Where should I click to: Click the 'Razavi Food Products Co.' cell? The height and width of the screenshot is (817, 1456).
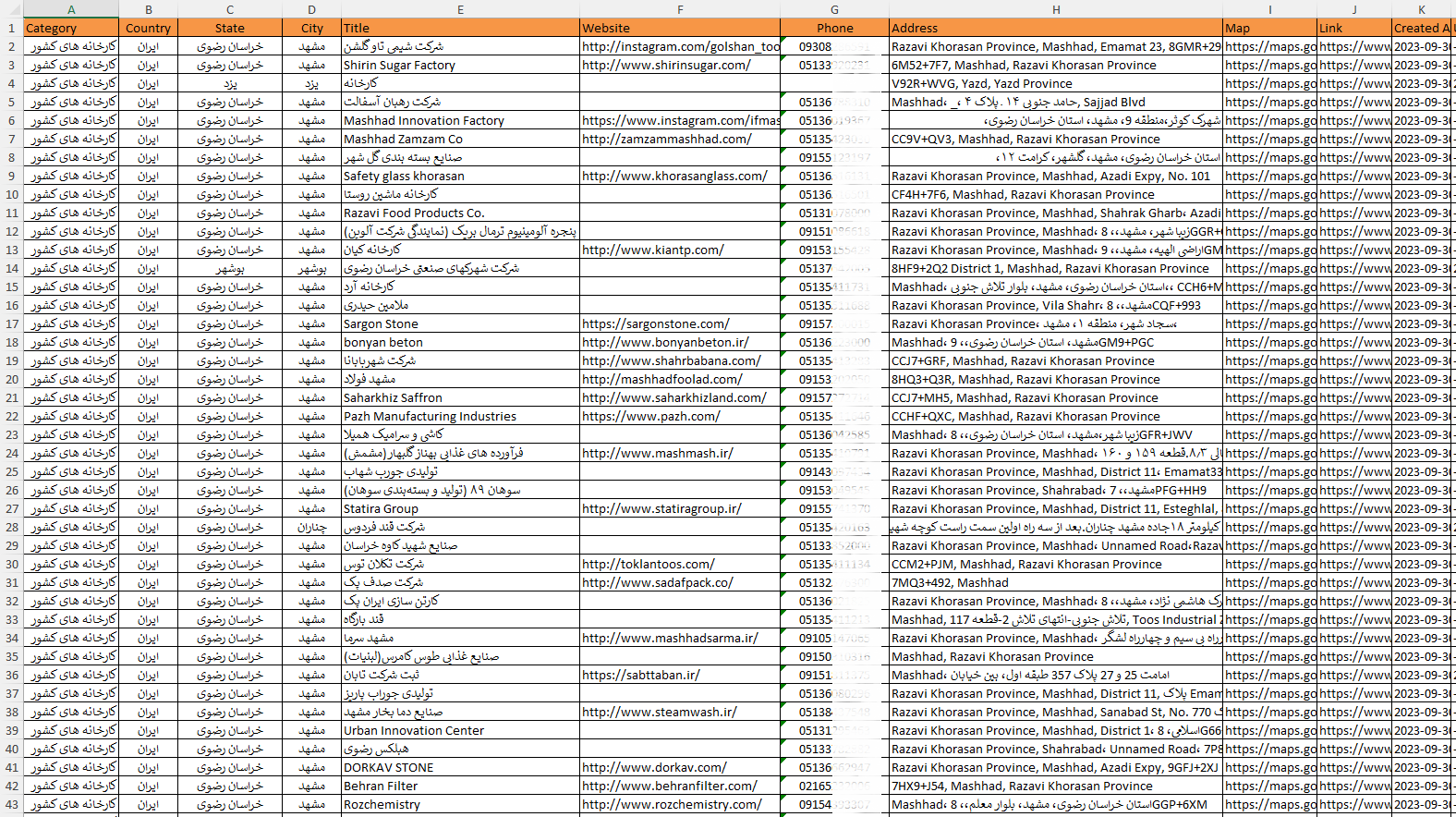click(x=460, y=213)
